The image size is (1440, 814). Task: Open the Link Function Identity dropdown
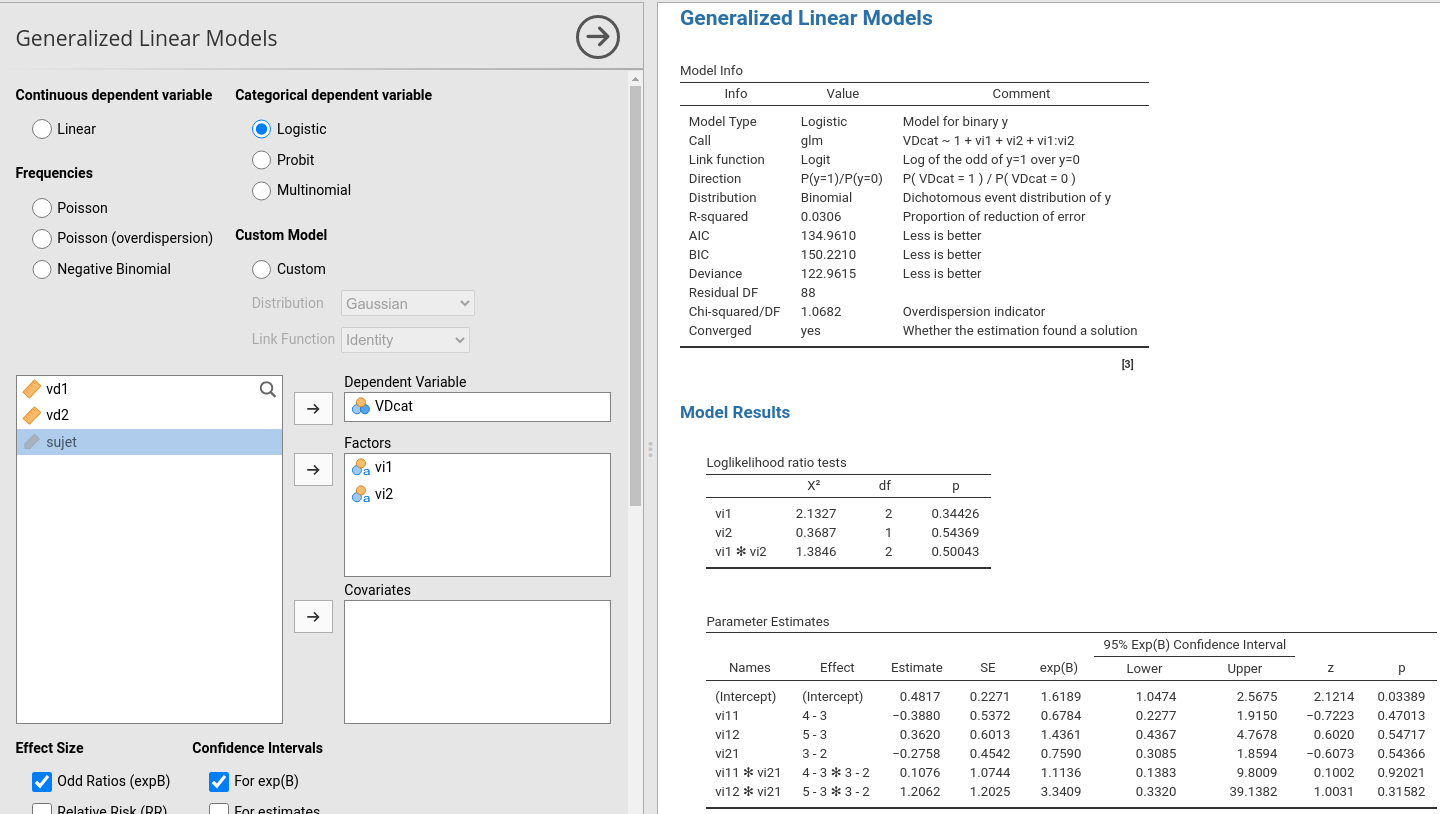(x=405, y=340)
